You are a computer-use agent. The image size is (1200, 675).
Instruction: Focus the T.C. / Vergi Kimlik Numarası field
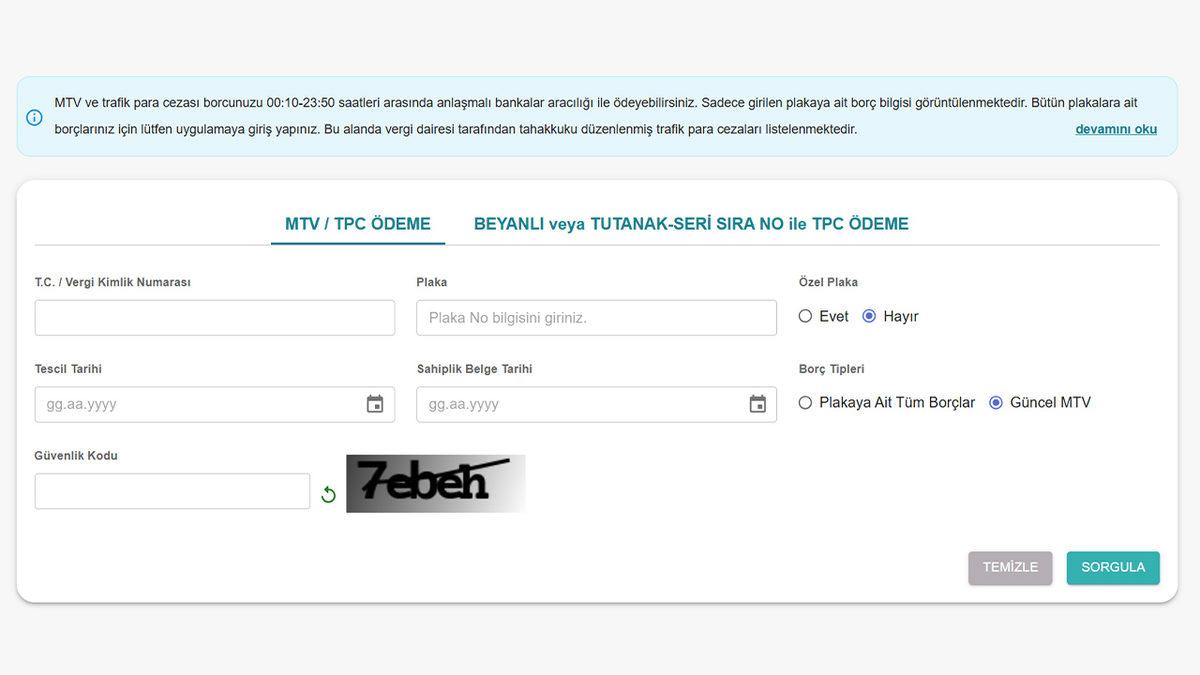tap(215, 318)
